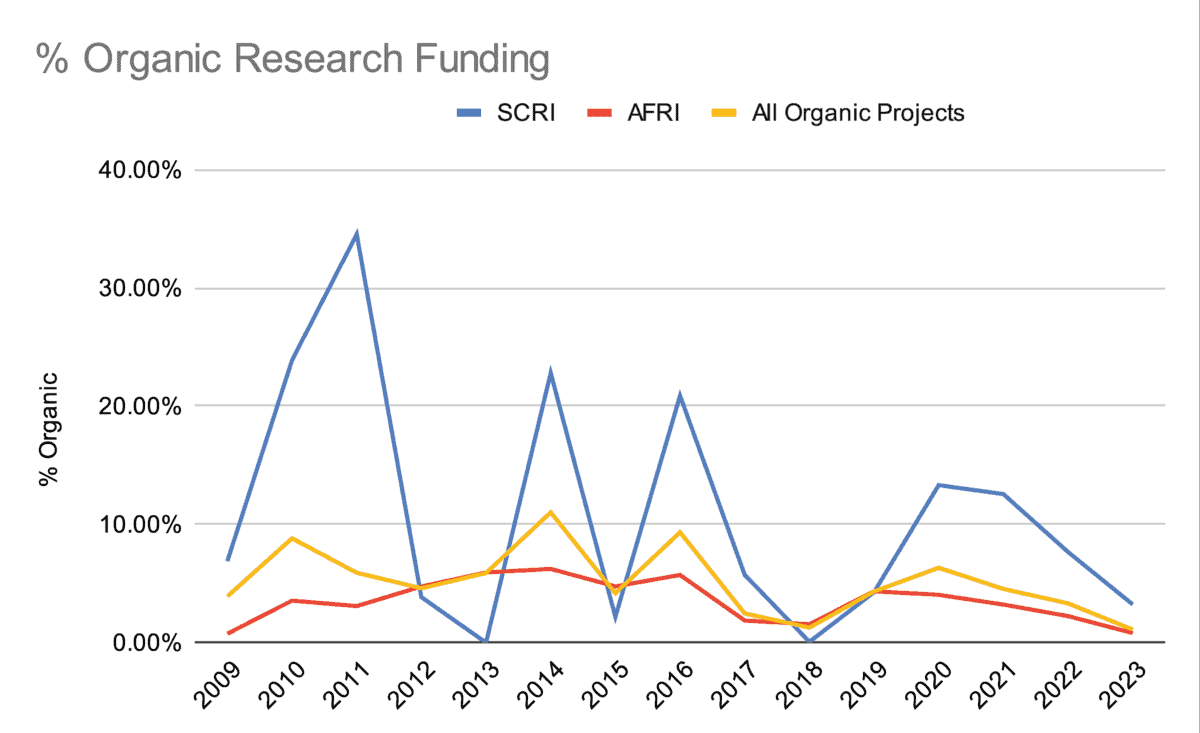Toggle the AFRI series visibility
This screenshot has width=1200, height=733.
(x=600, y=113)
